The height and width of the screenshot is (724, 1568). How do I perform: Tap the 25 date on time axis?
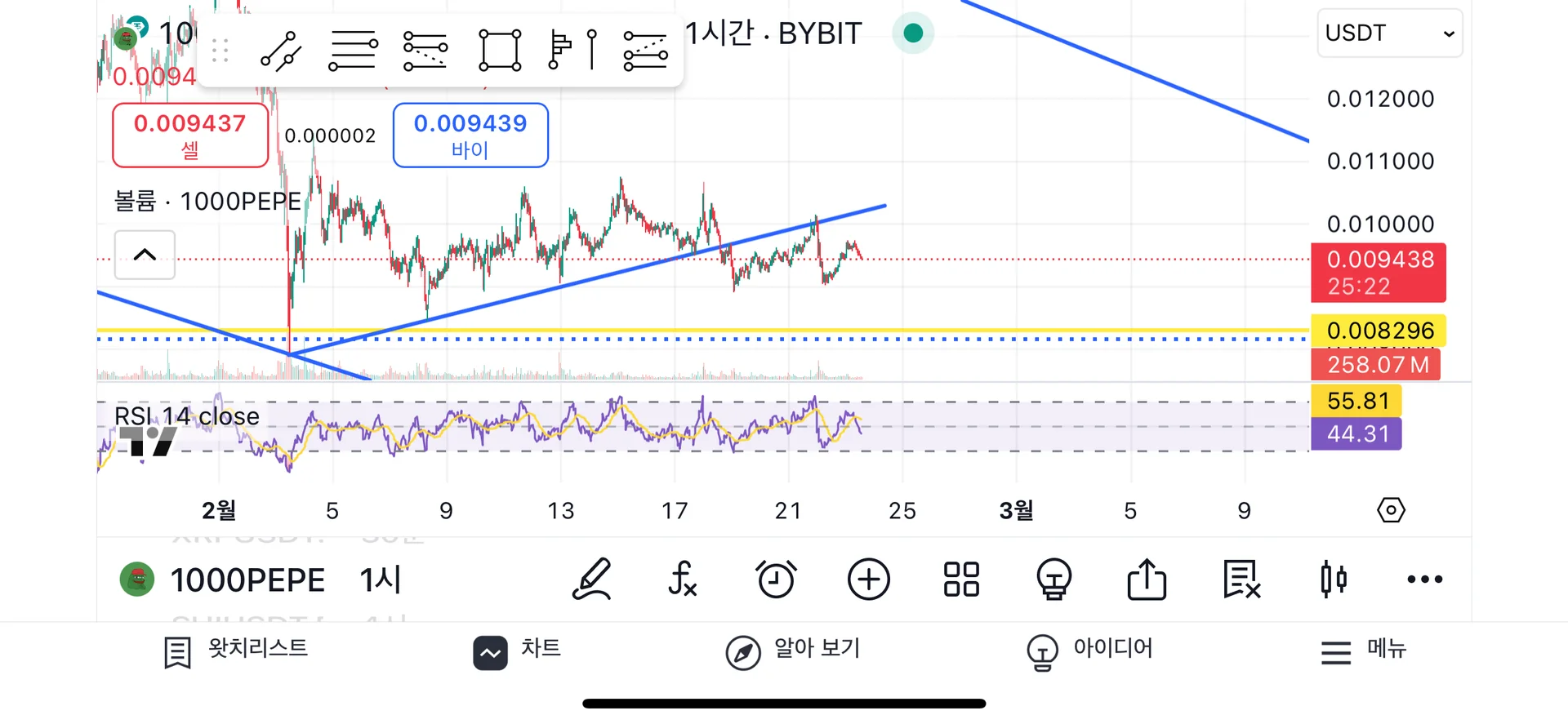tap(902, 511)
